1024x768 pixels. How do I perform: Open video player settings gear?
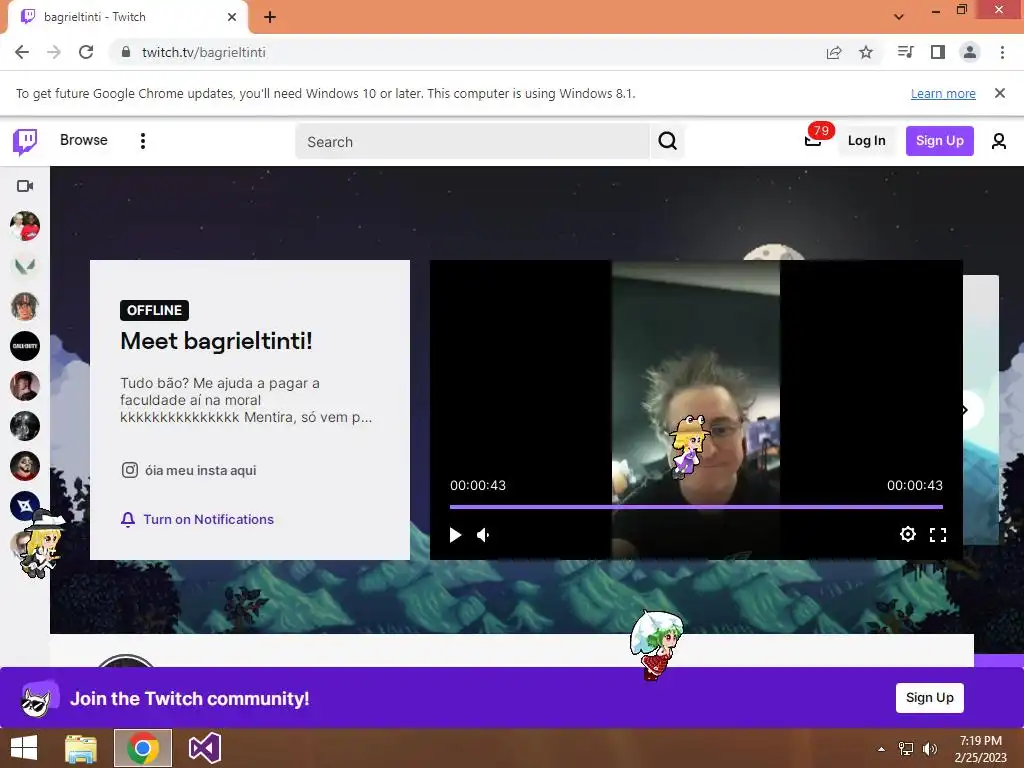tap(907, 534)
